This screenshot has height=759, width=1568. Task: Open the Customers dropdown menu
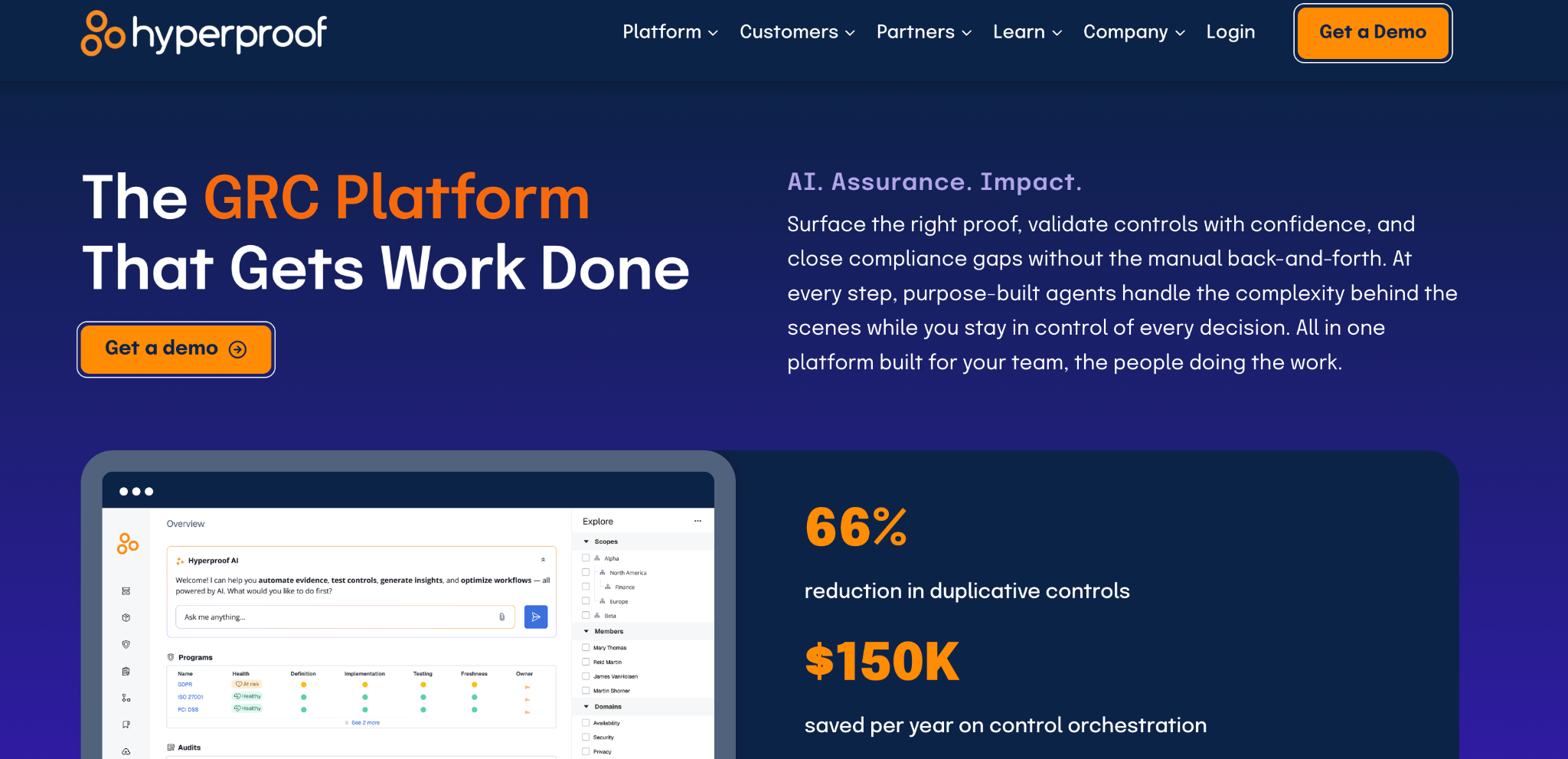797,32
